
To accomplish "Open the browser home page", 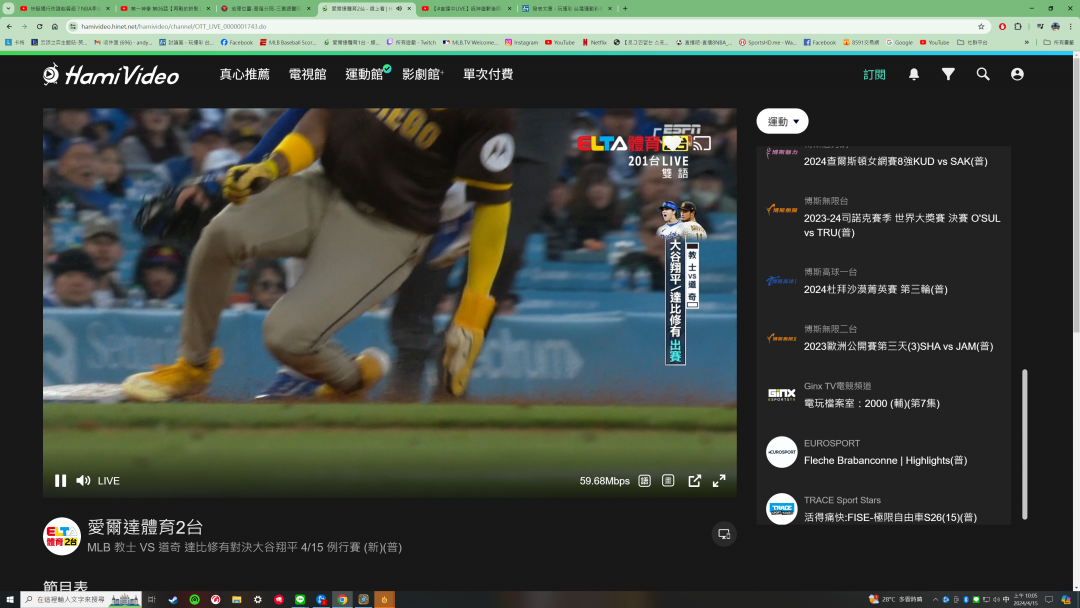I will [x=54, y=26].
